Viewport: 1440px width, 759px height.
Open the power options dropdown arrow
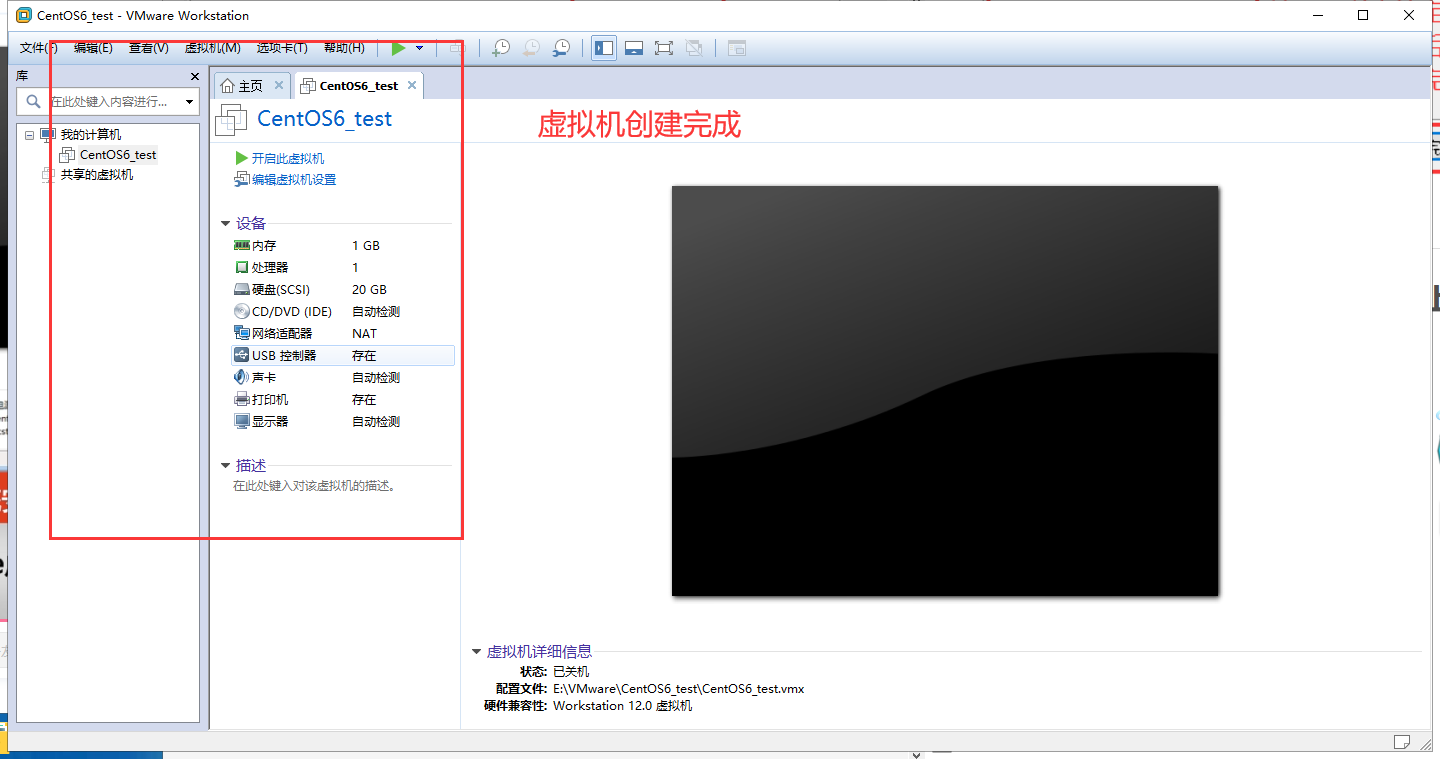(x=419, y=48)
